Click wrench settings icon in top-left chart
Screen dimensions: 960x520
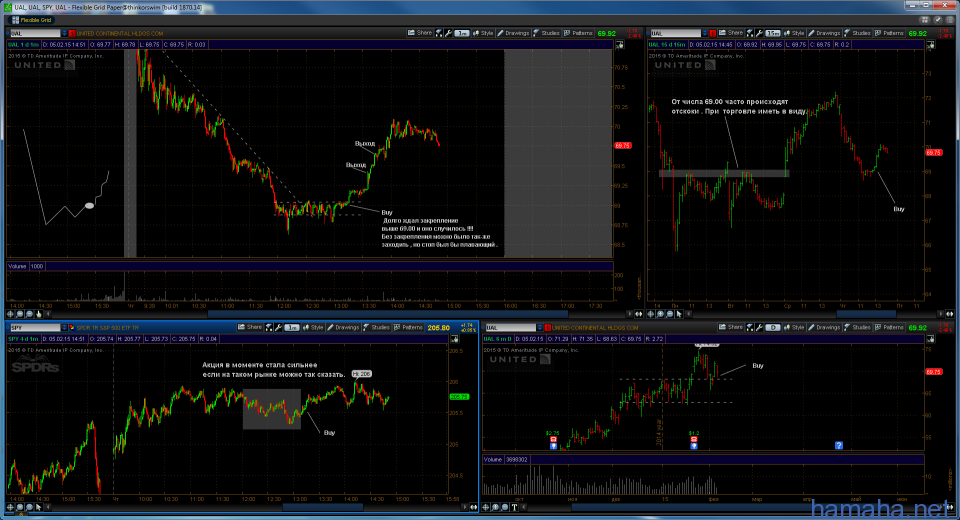click(449, 33)
